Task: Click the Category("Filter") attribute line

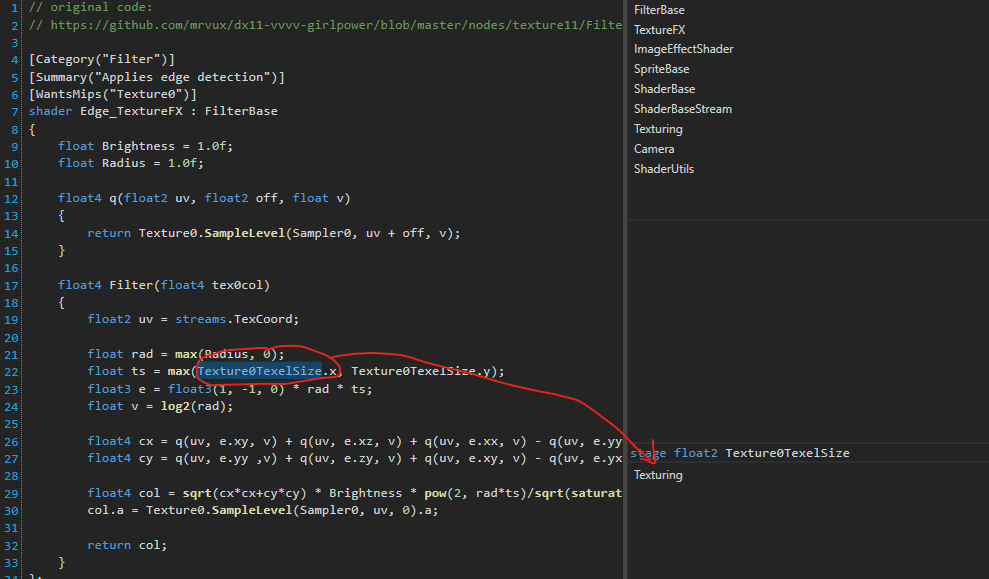Action: (102, 59)
